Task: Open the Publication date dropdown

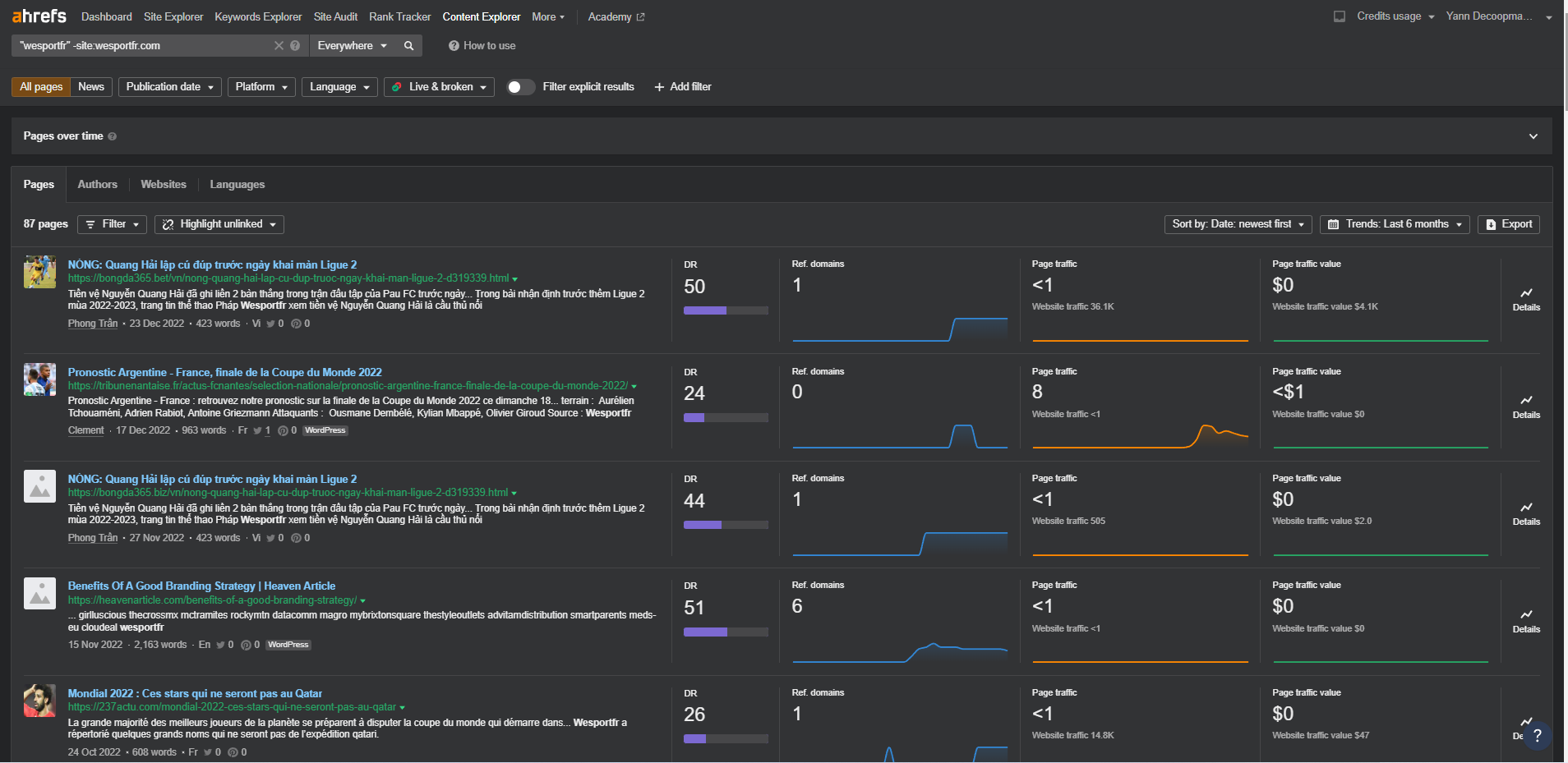Action: click(169, 87)
